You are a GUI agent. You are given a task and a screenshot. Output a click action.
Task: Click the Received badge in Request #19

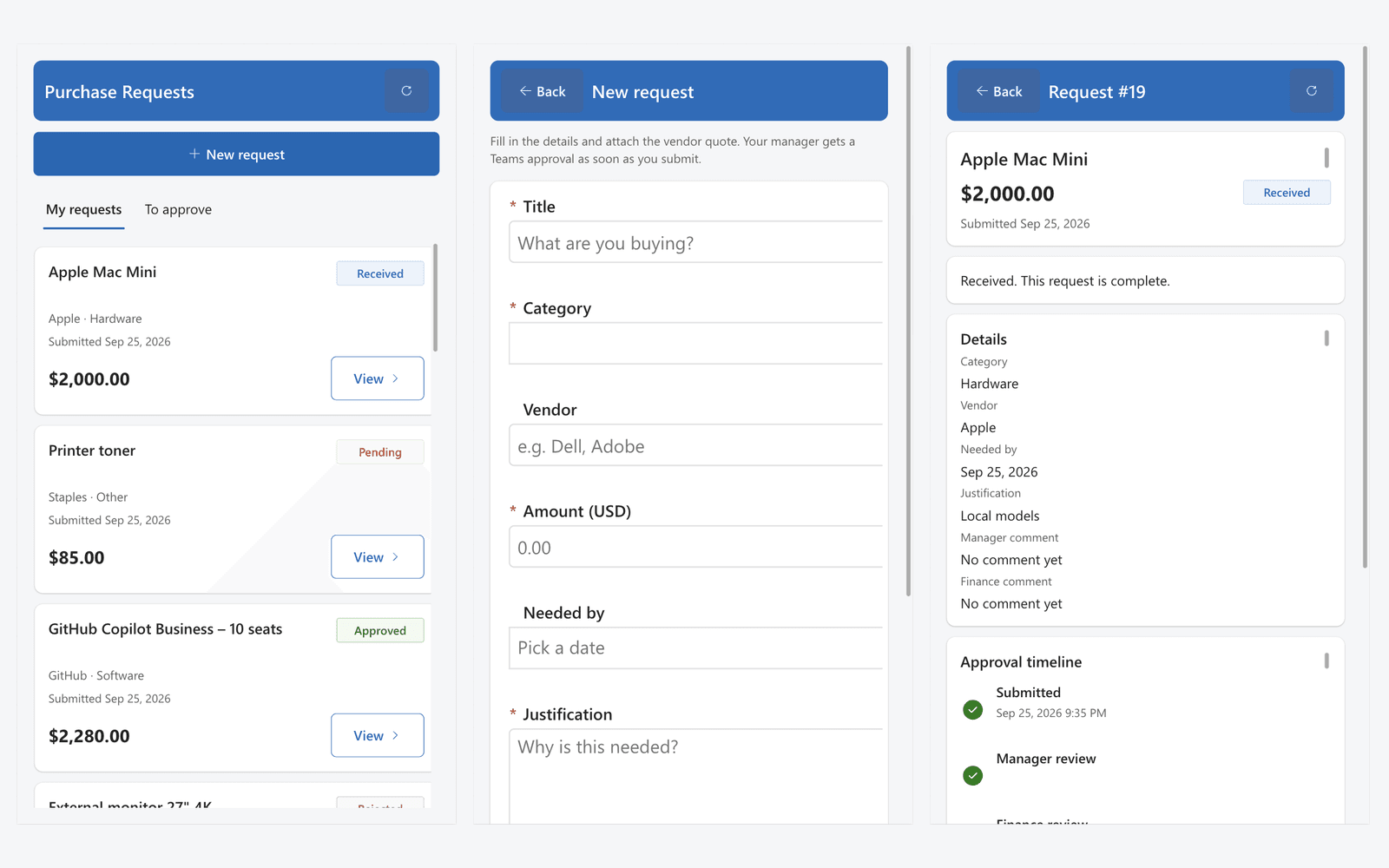pos(1287,193)
